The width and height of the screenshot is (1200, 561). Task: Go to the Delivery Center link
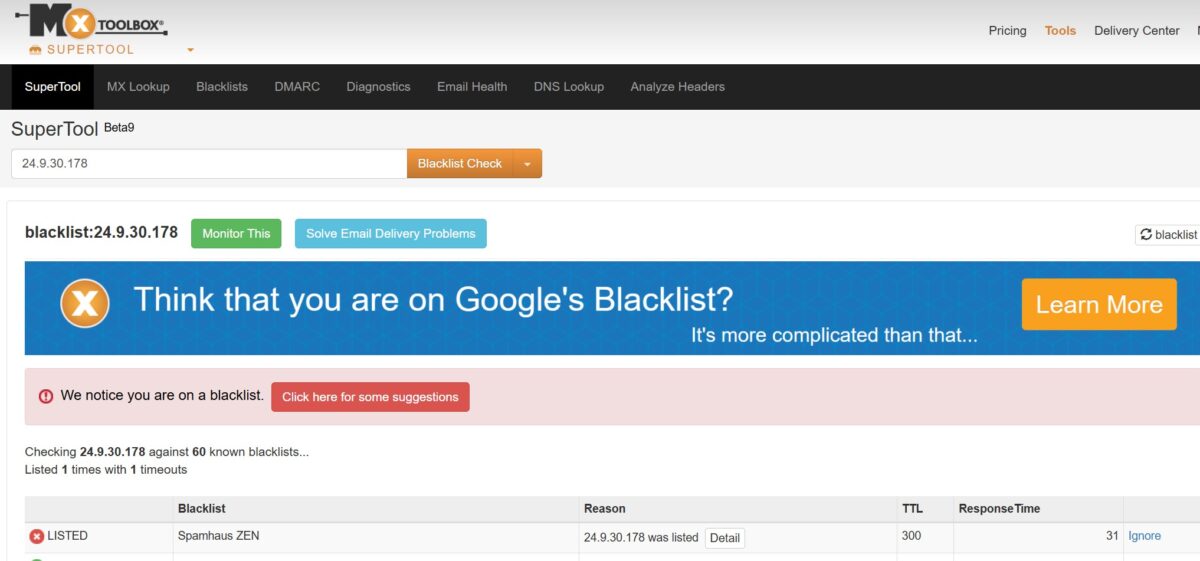coord(1137,31)
